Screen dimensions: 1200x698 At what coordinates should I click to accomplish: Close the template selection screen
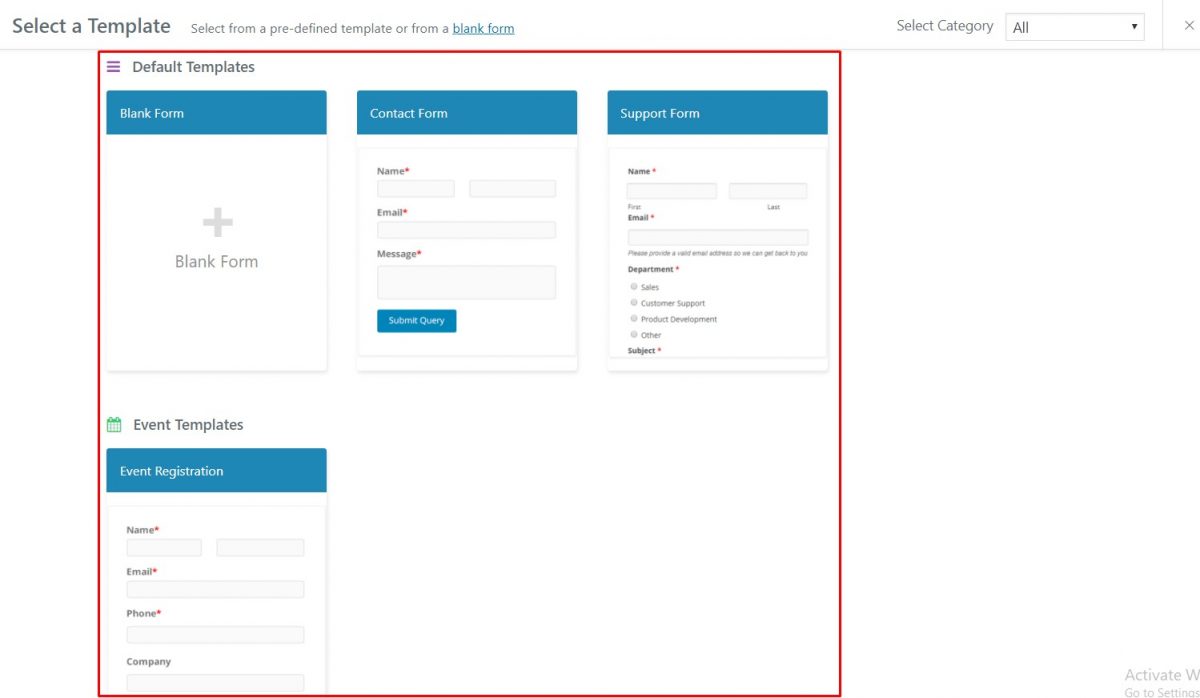click(1189, 24)
